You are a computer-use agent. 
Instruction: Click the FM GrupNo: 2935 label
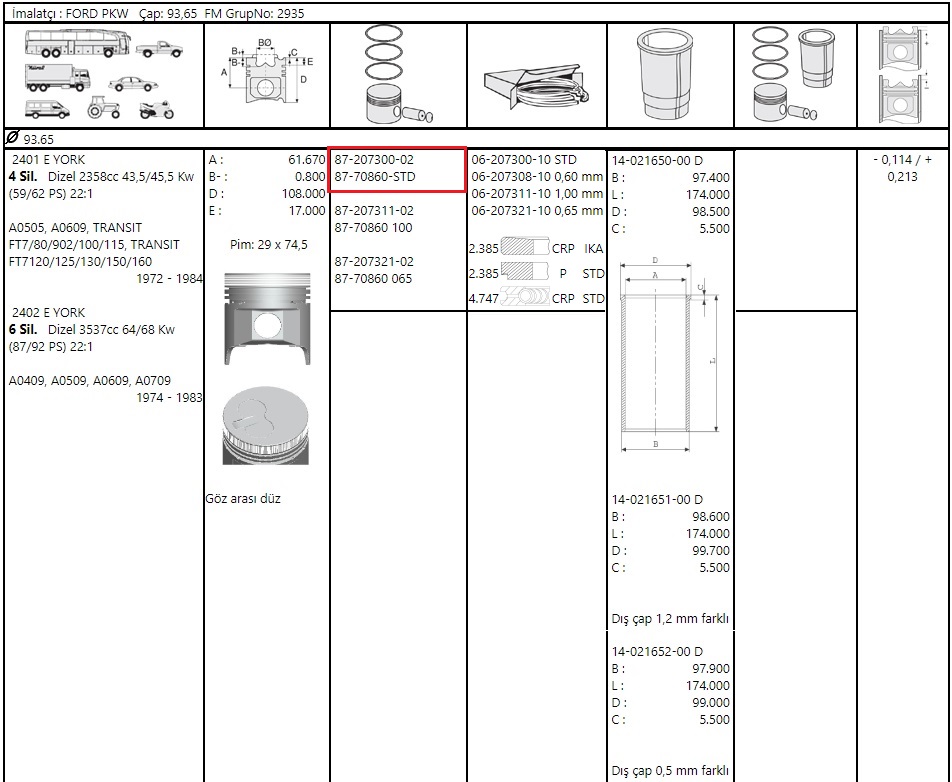(x=254, y=13)
